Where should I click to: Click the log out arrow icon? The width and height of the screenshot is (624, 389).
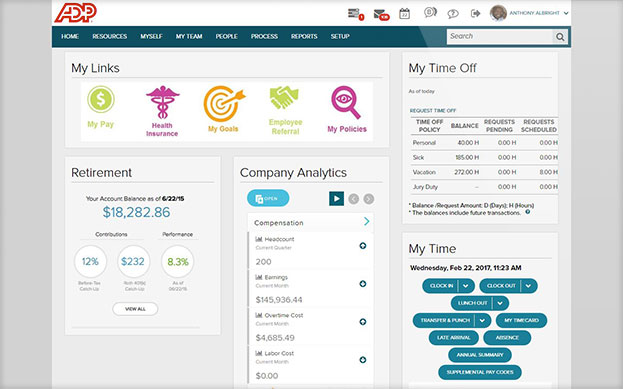(475, 14)
